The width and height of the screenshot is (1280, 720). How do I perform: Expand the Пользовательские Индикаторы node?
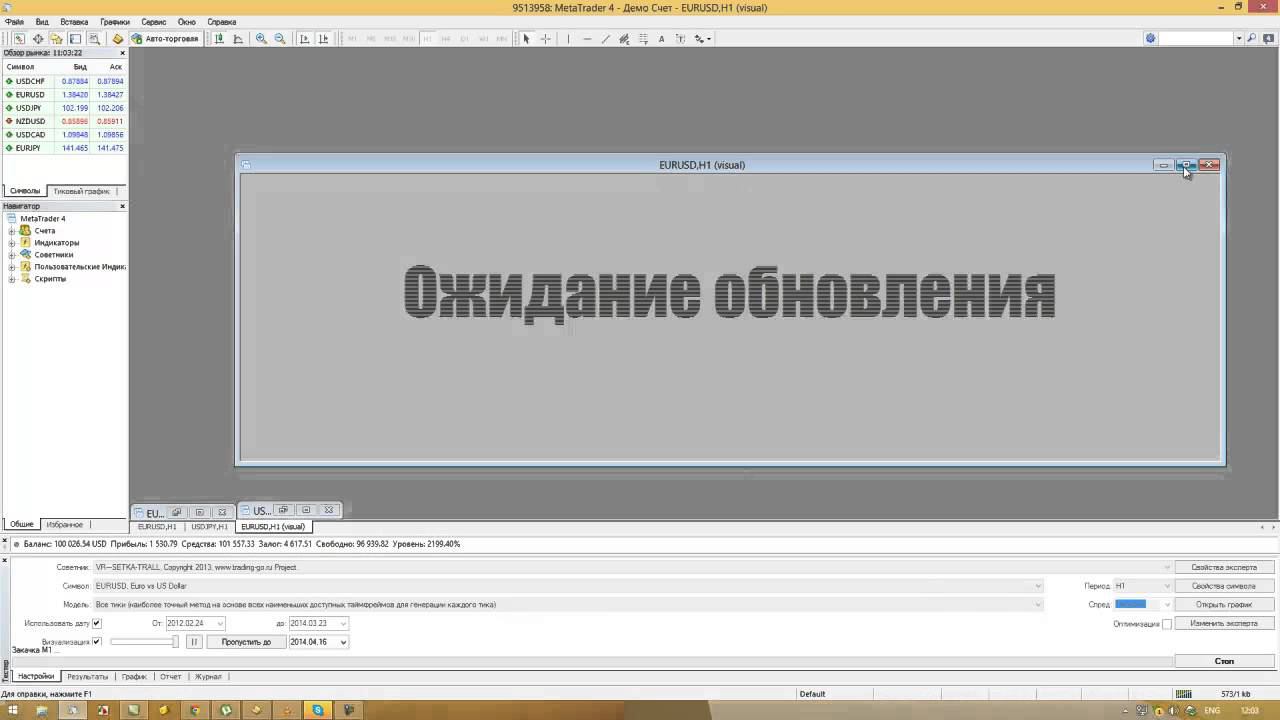(12, 267)
